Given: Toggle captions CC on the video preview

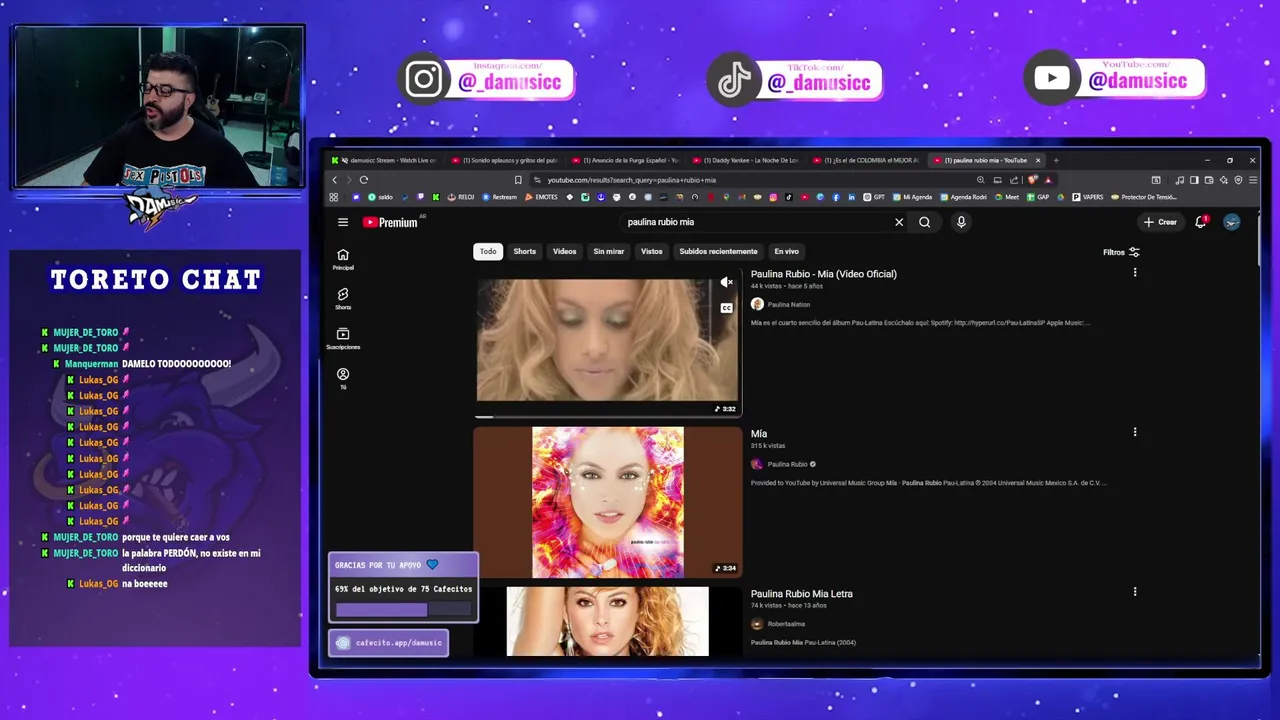Looking at the screenshot, I should tap(727, 308).
